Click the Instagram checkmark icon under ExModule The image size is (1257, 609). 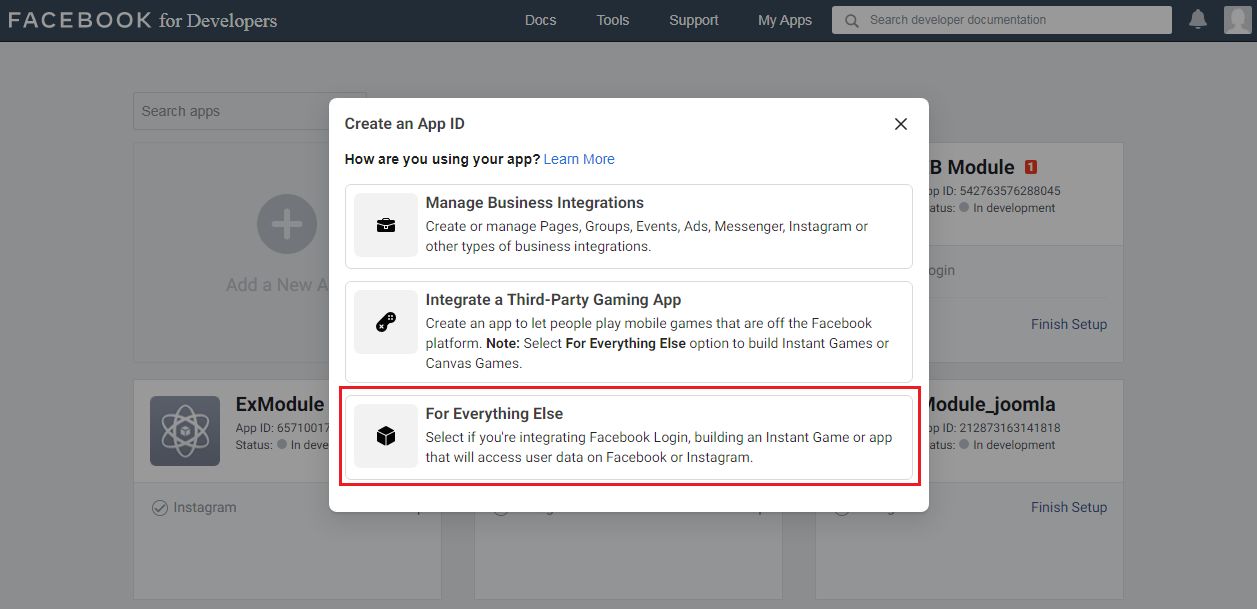(x=159, y=508)
